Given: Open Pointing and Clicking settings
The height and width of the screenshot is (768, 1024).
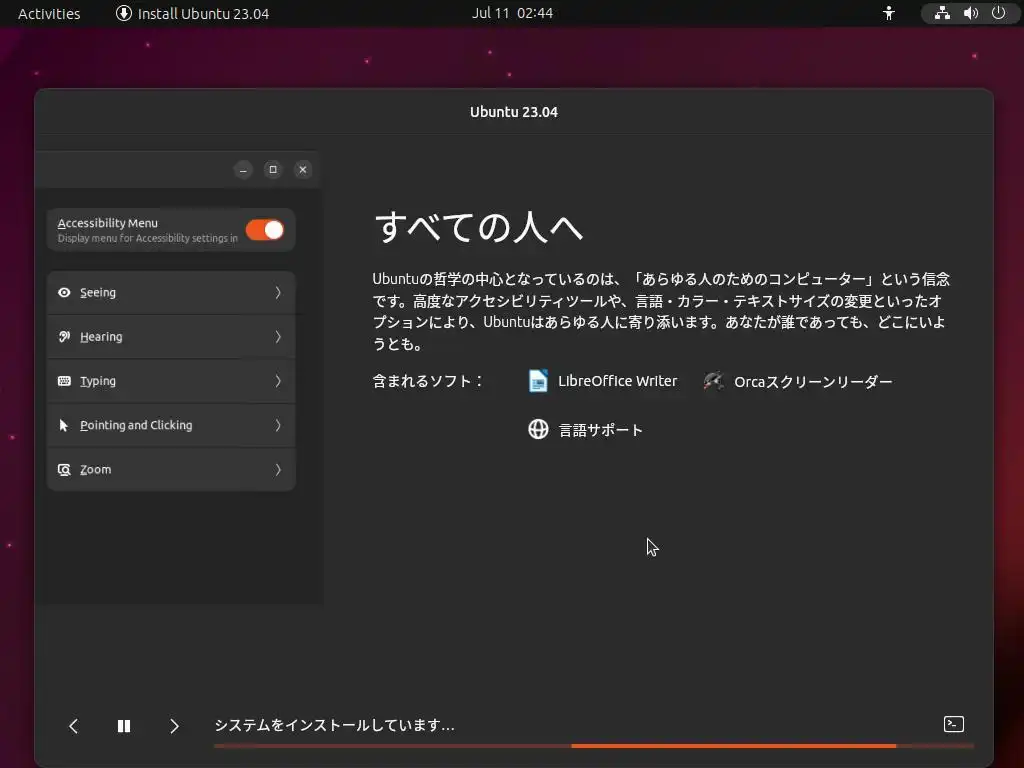Looking at the screenshot, I should (171, 426).
